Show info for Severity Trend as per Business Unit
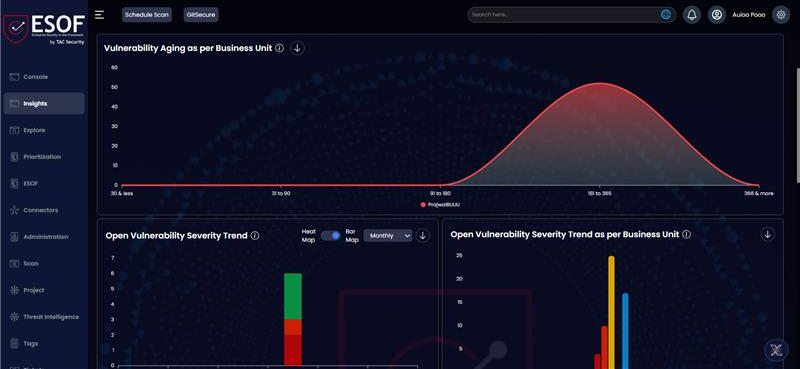The width and height of the screenshot is (800, 369). [x=687, y=234]
